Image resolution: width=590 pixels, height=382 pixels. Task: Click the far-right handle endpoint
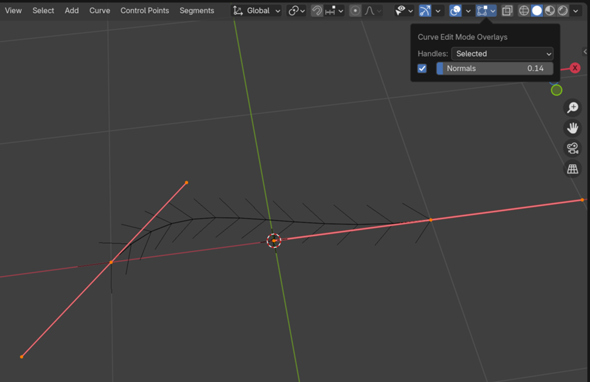(582, 200)
